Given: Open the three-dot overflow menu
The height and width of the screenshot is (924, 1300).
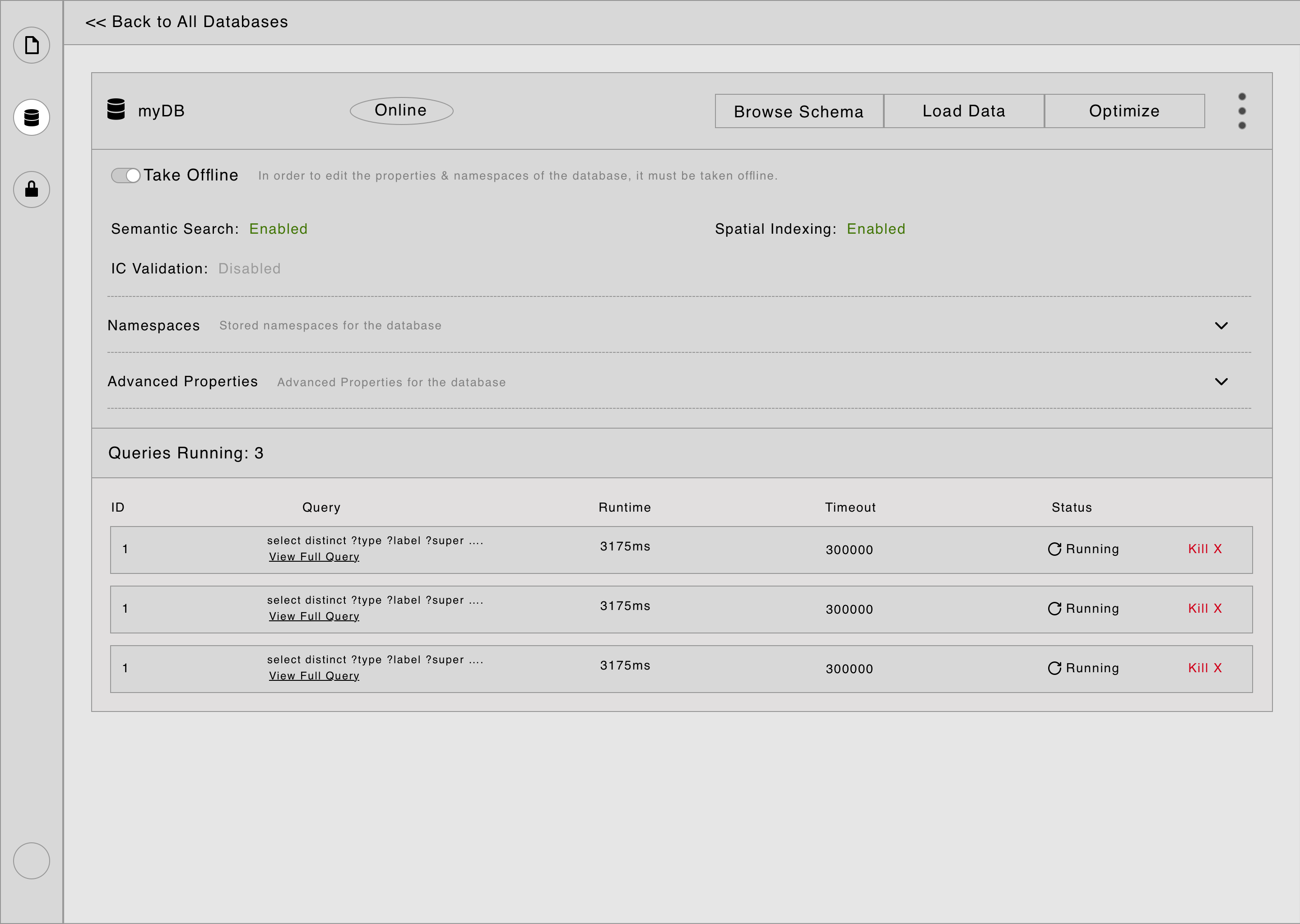Looking at the screenshot, I should pyautogui.click(x=1243, y=111).
